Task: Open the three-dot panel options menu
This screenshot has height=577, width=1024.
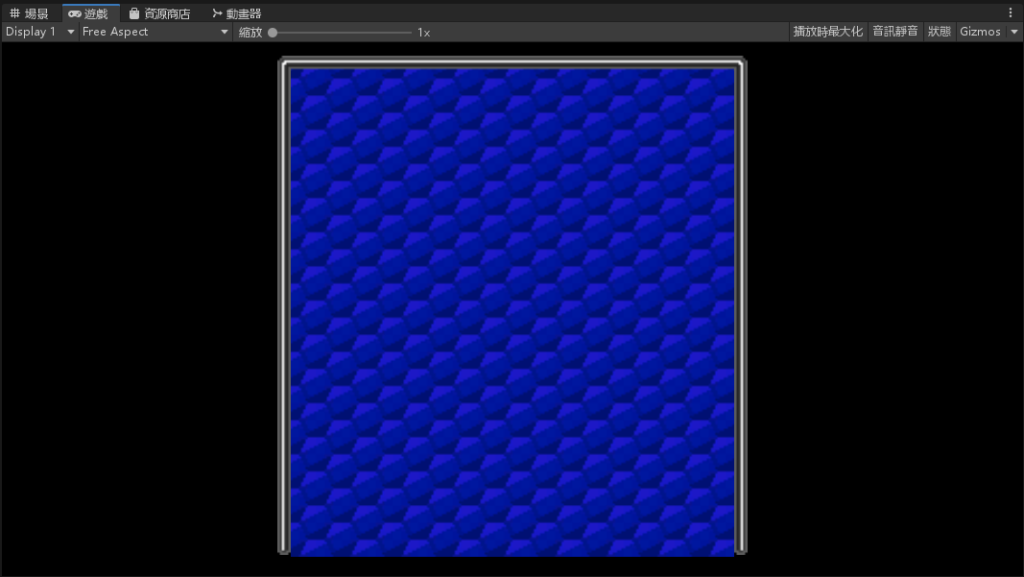Action: [1010, 13]
